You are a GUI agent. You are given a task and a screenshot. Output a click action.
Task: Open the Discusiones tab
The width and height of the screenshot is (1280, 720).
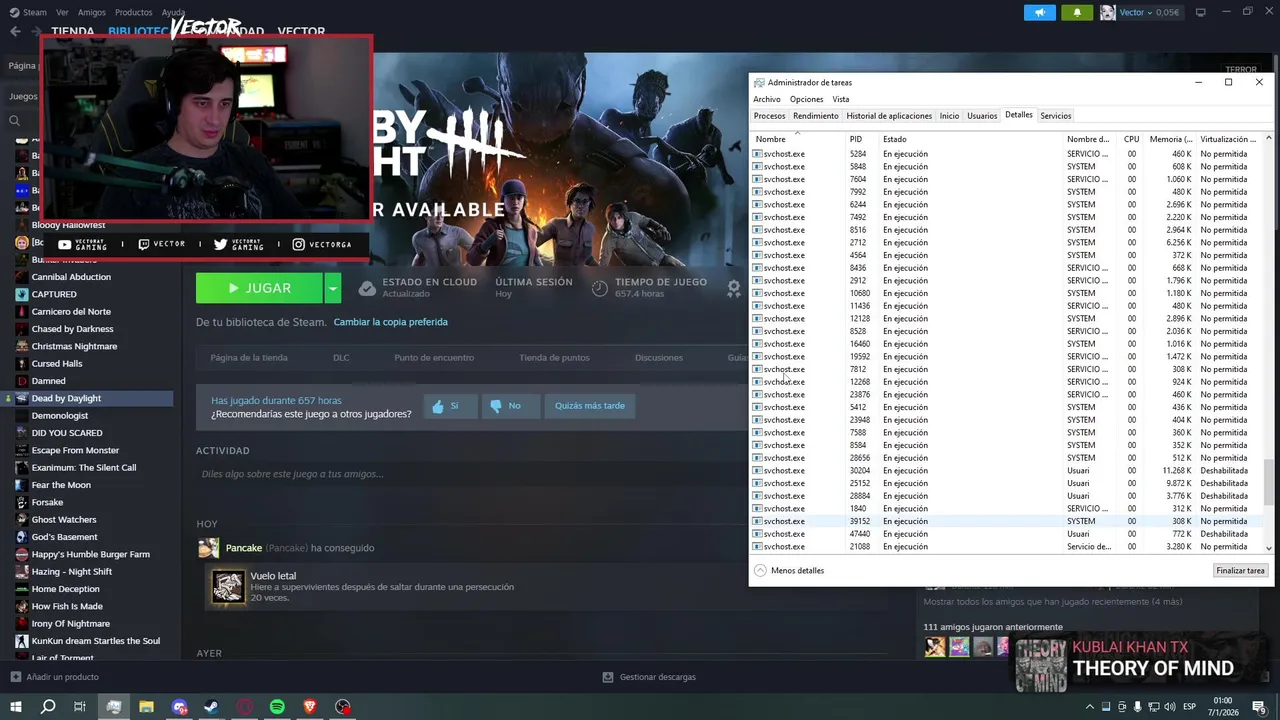coord(659,357)
